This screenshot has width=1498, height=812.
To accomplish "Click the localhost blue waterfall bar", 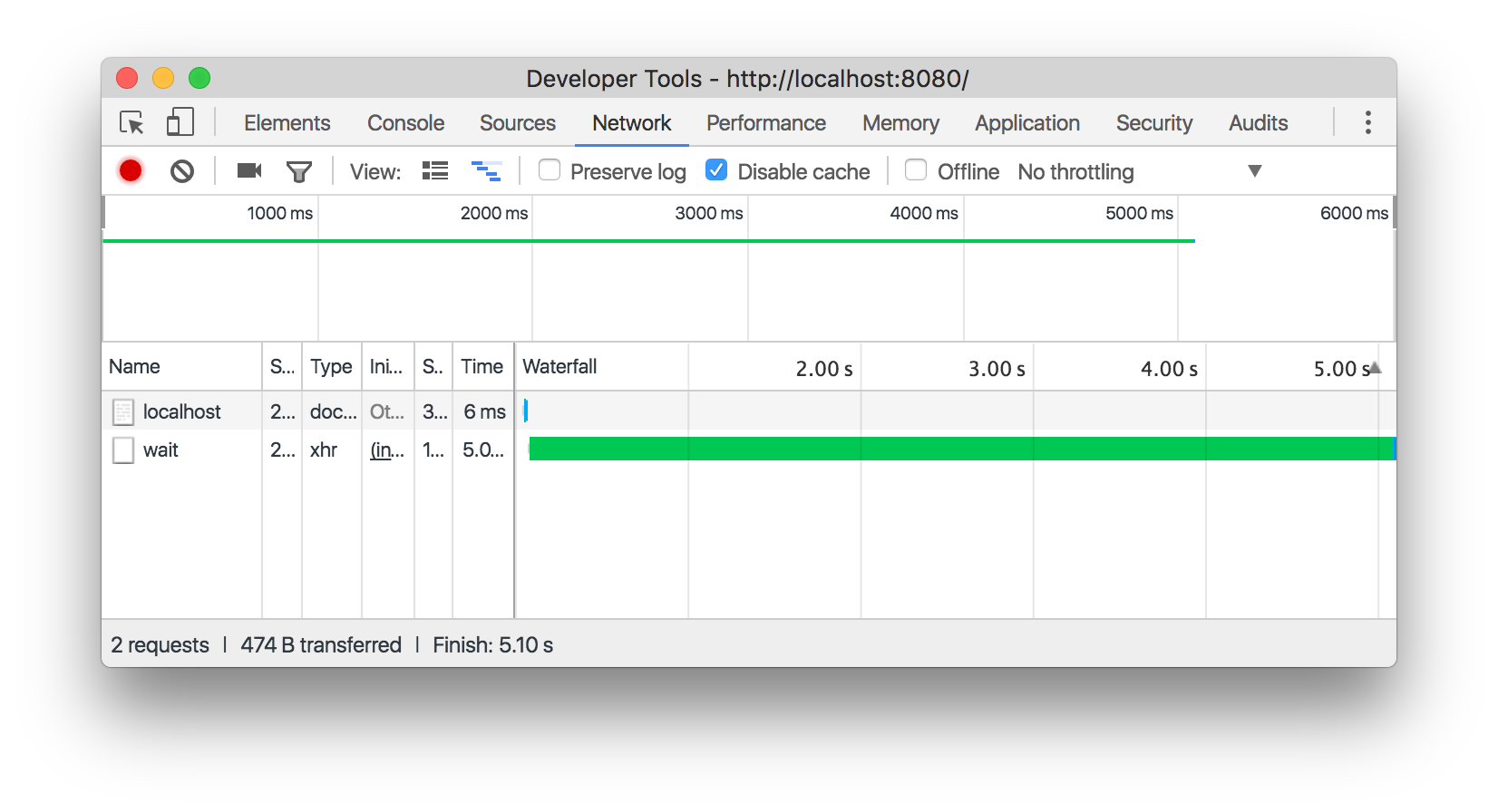I will [526, 411].
